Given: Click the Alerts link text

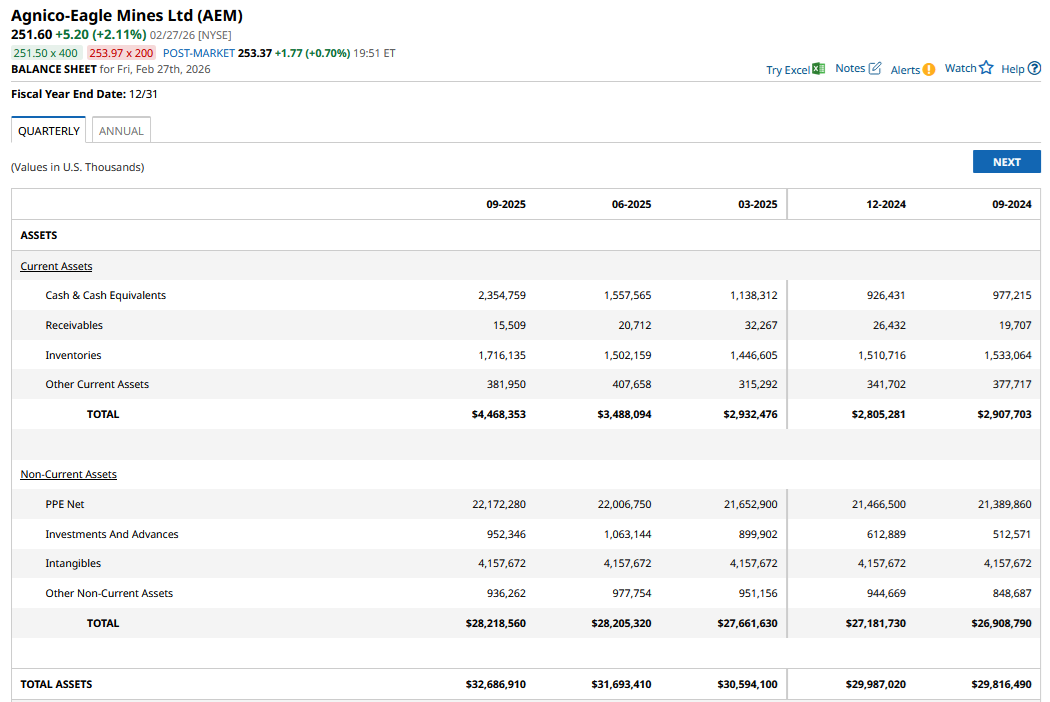Looking at the screenshot, I should (905, 70).
